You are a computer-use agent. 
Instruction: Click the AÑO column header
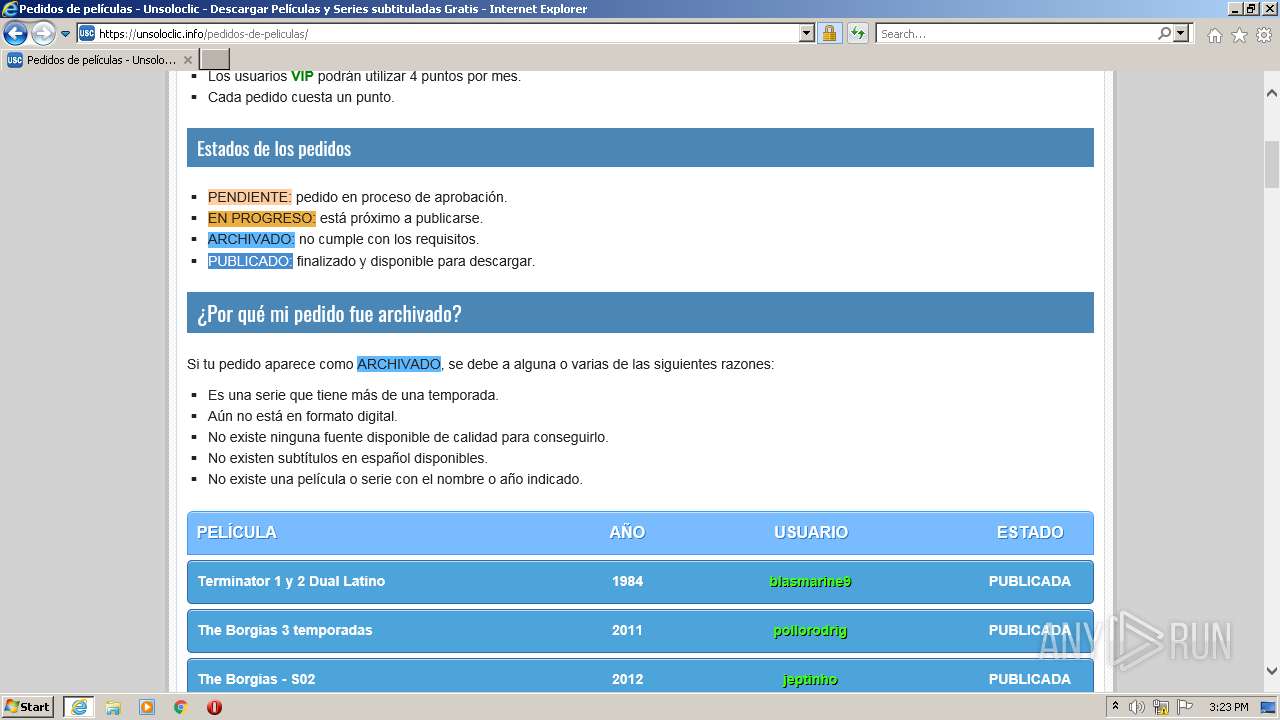click(627, 532)
